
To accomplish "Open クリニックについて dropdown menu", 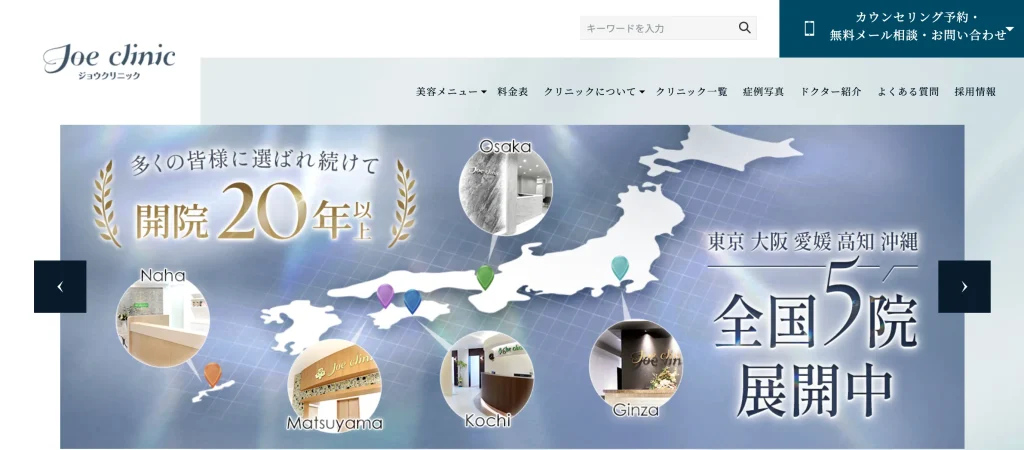I will [594, 92].
